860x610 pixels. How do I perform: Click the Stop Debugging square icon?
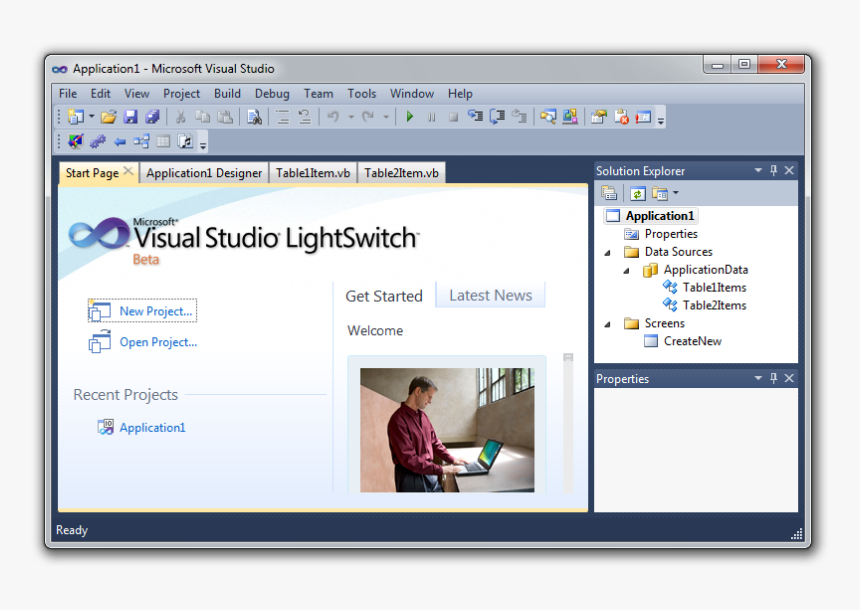(x=453, y=117)
